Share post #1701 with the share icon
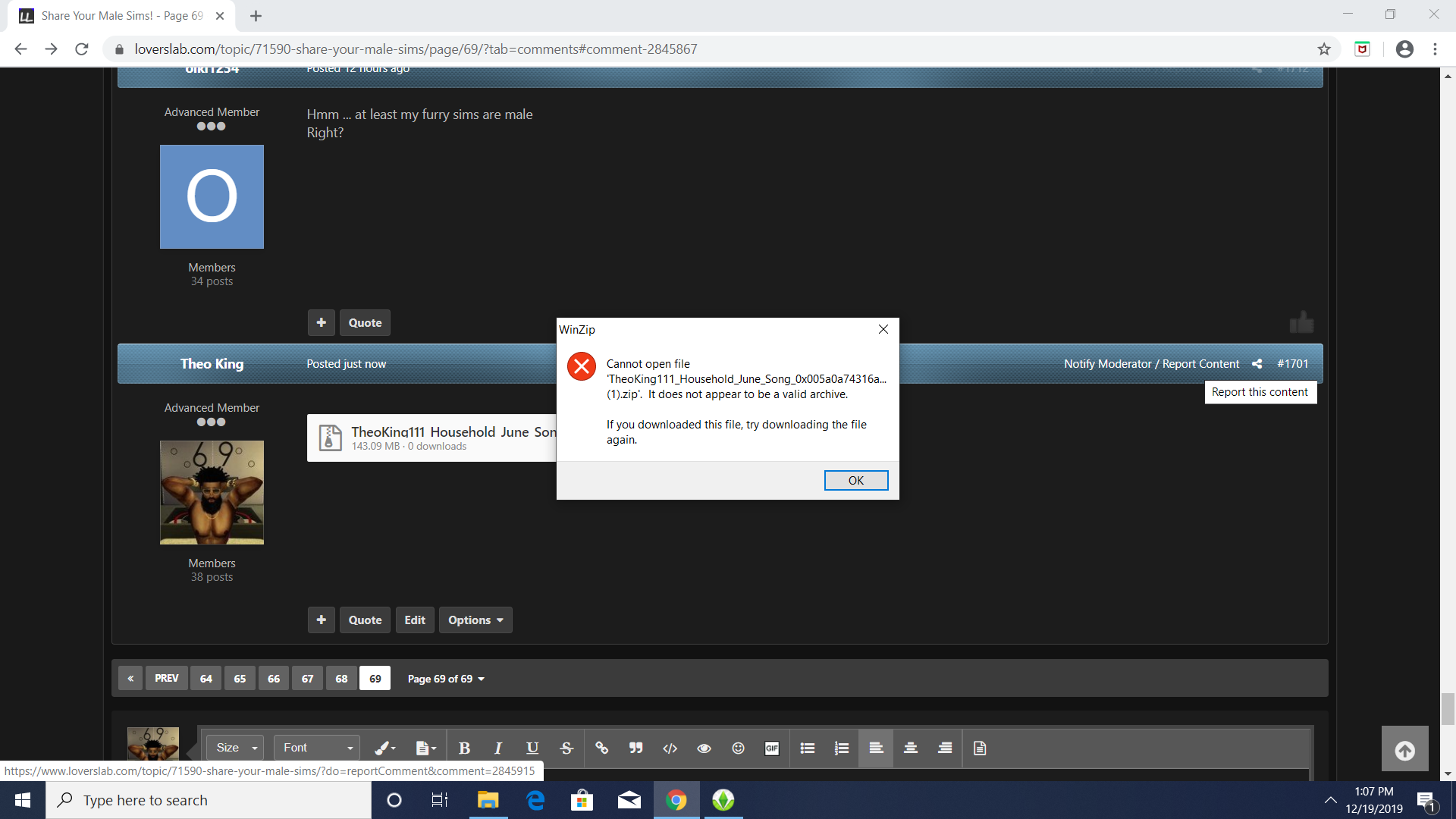 (x=1257, y=364)
